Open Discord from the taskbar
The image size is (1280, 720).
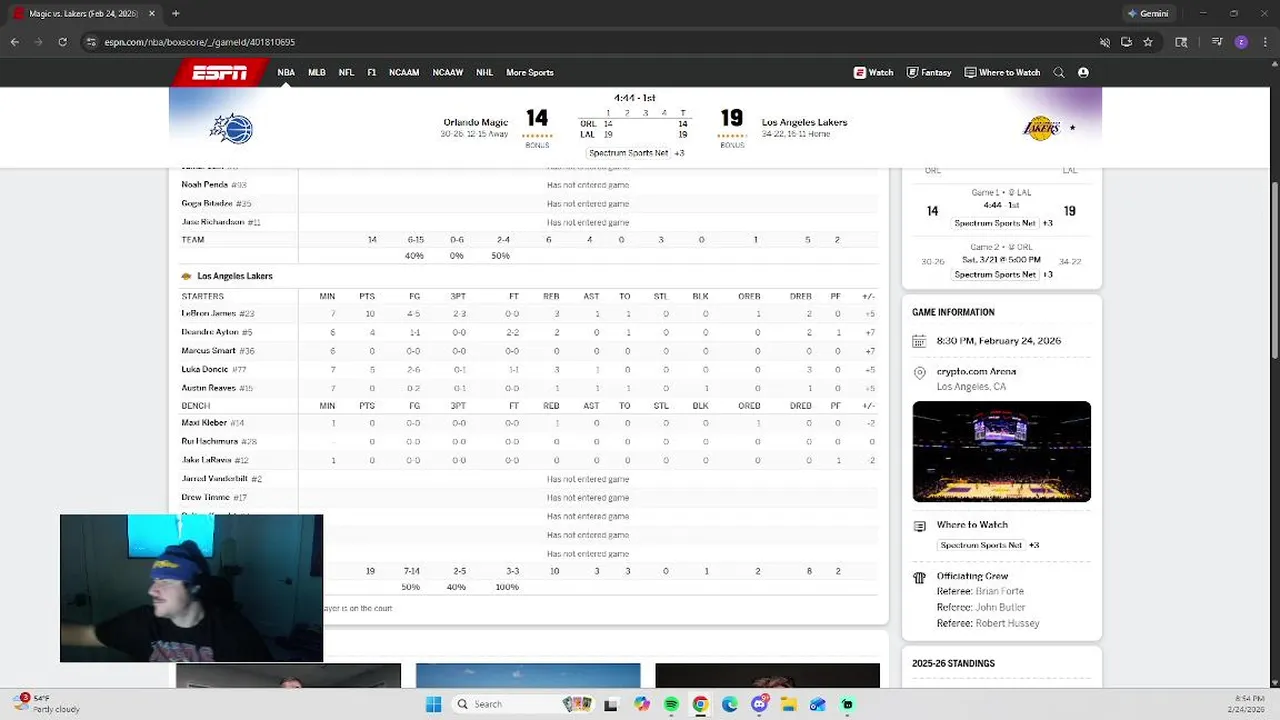pos(759,704)
